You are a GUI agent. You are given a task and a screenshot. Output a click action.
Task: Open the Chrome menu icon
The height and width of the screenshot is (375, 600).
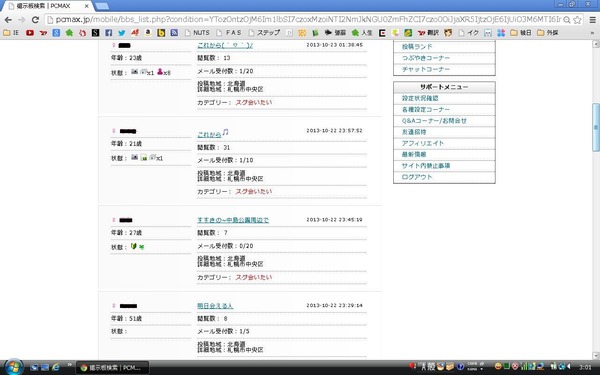click(x=592, y=20)
